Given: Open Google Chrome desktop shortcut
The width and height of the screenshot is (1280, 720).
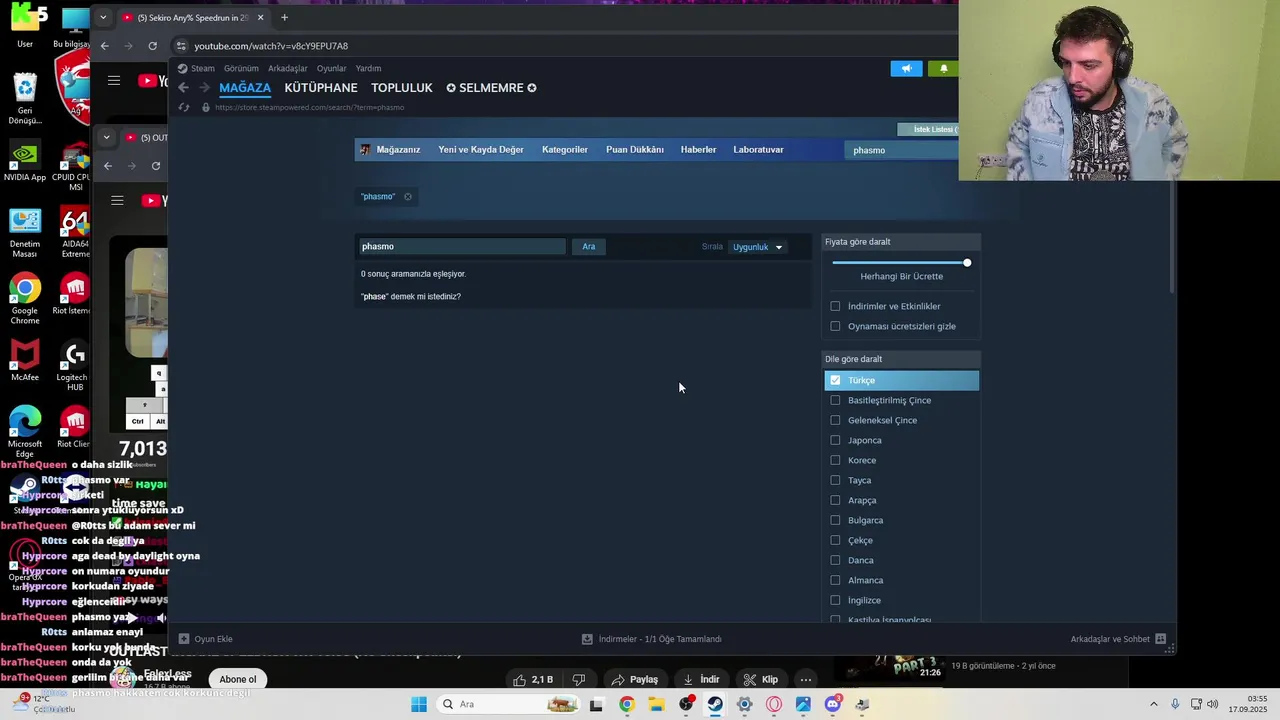Looking at the screenshot, I should tap(25, 298).
